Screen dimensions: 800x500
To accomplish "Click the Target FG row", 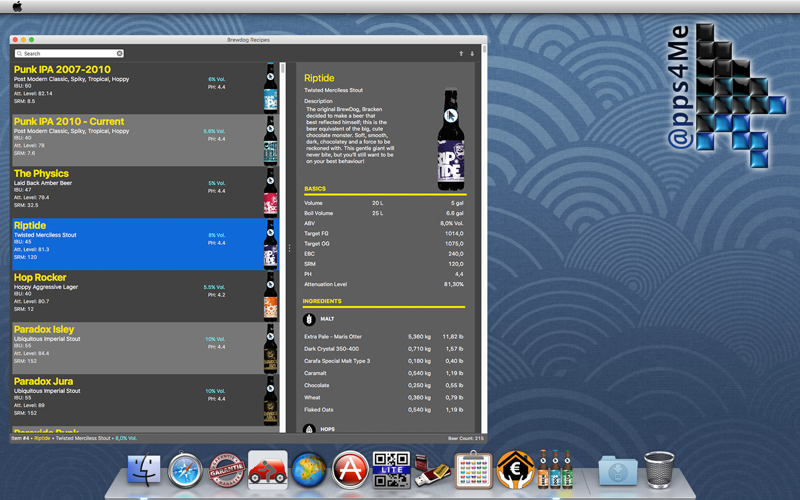I will (x=384, y=234).
